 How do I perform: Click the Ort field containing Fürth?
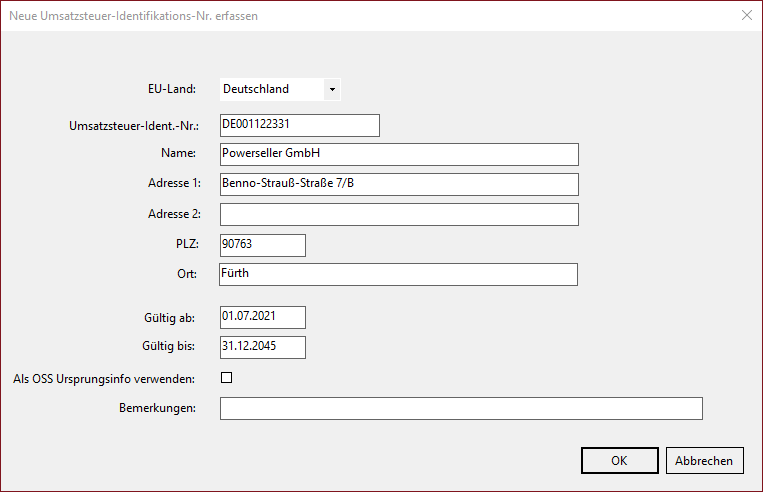pyautogui.click(x=399, y=274)
